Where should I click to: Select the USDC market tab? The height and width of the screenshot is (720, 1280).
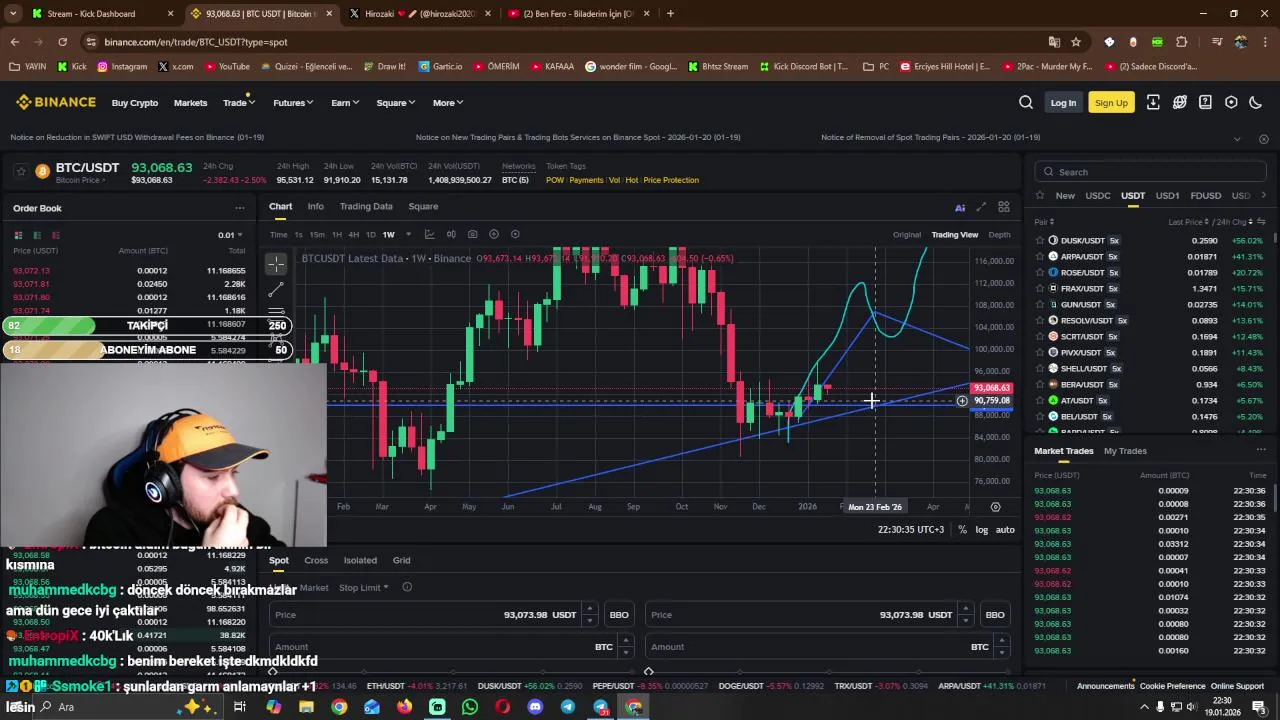pos(1098,196)
